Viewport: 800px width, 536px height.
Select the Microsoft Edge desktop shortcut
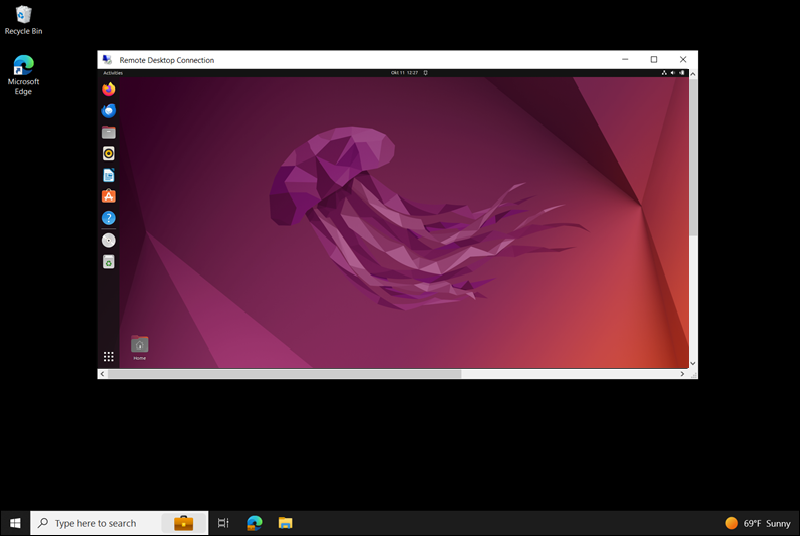(23, 75)
